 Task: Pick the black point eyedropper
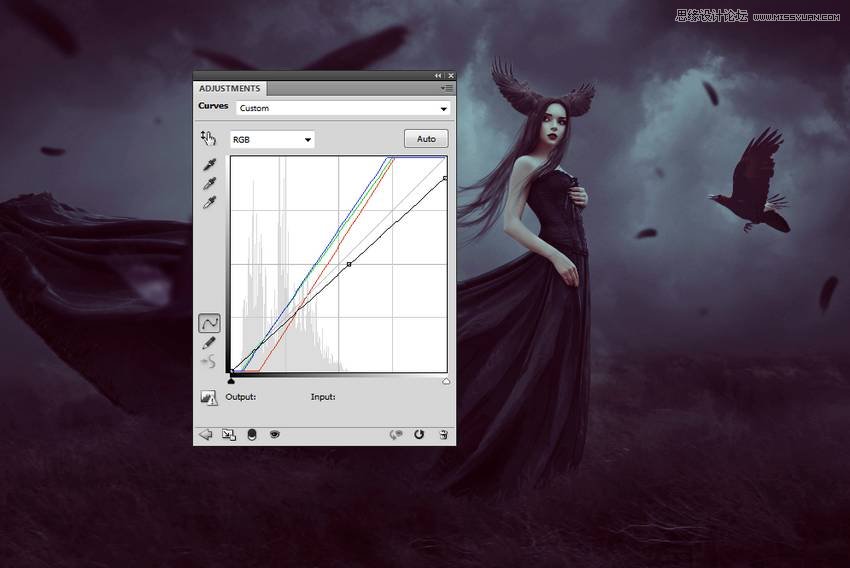pos(209,165)
